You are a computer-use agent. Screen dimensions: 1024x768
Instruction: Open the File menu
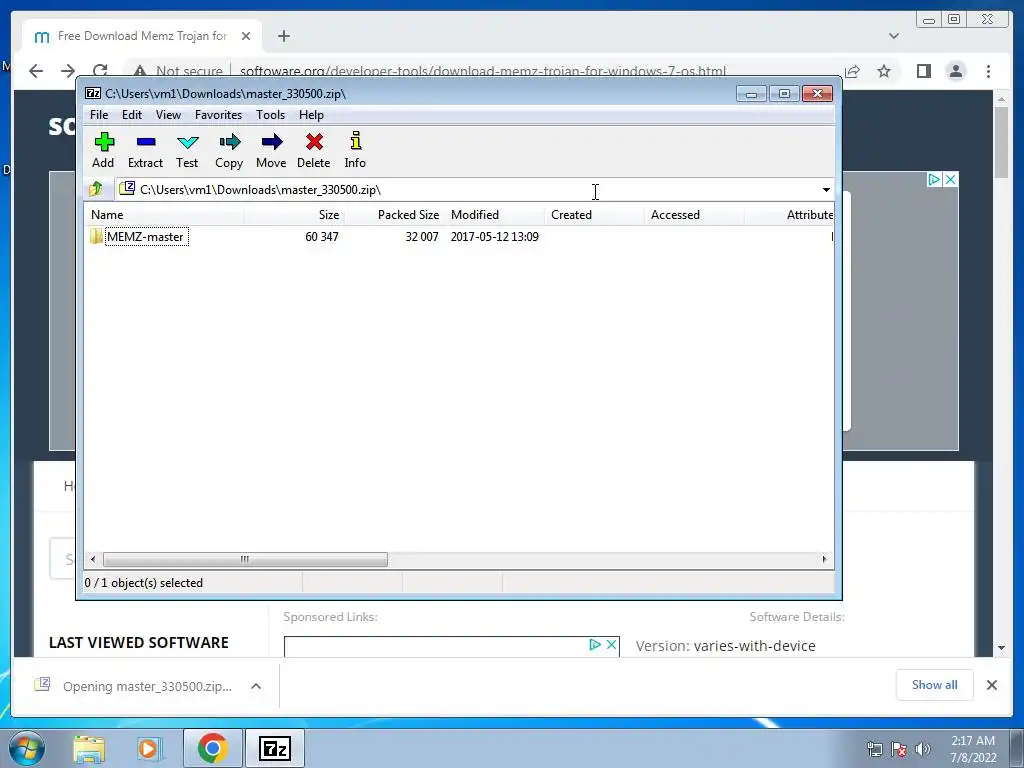(99, 115)
